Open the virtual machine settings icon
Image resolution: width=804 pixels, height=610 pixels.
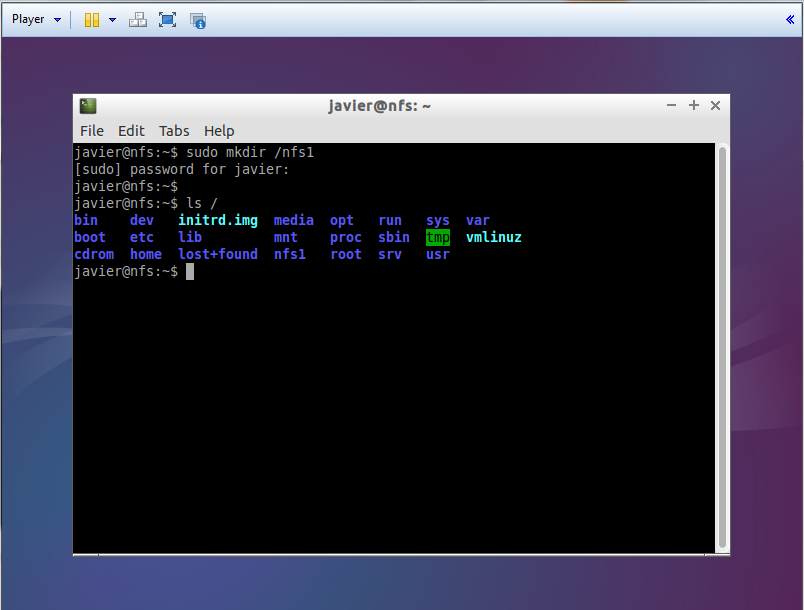point(197,20)
